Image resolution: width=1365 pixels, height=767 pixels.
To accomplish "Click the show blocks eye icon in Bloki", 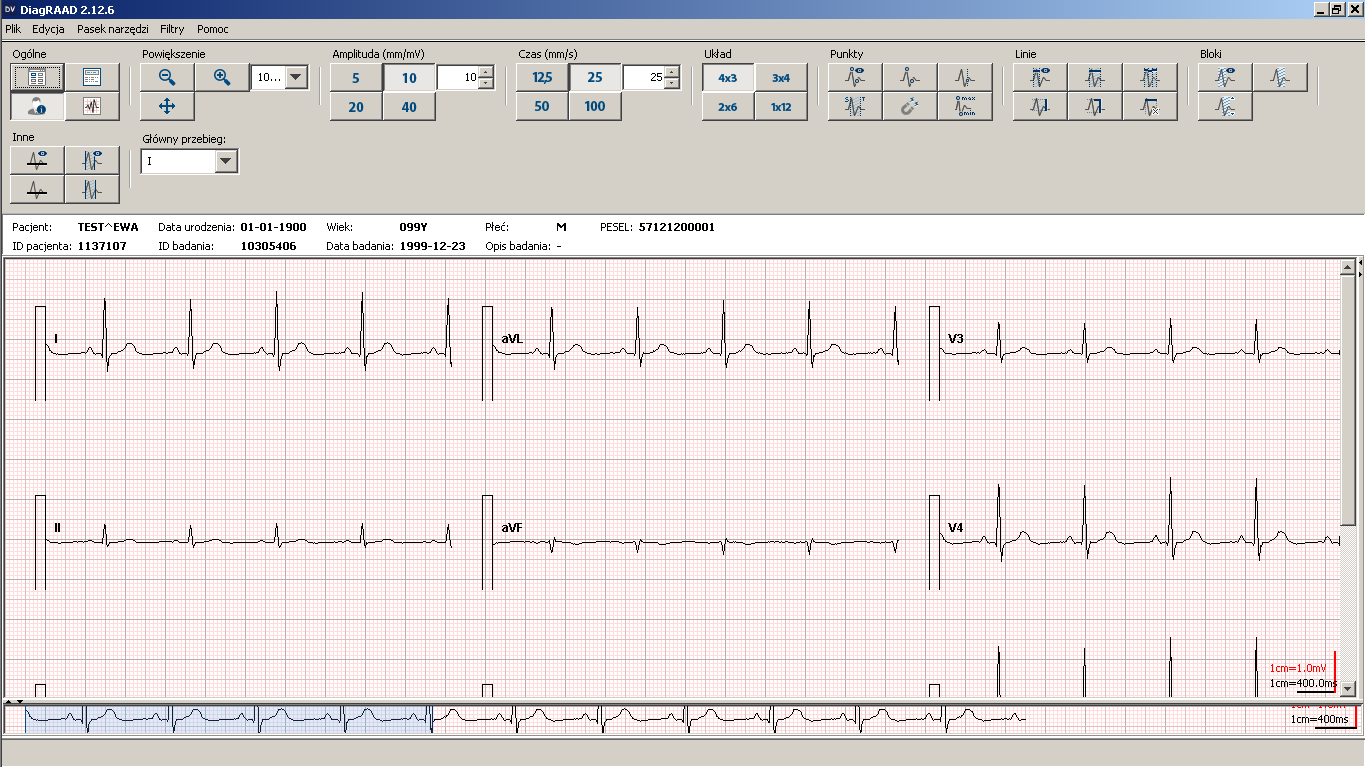I will [x=1225, y=77].
